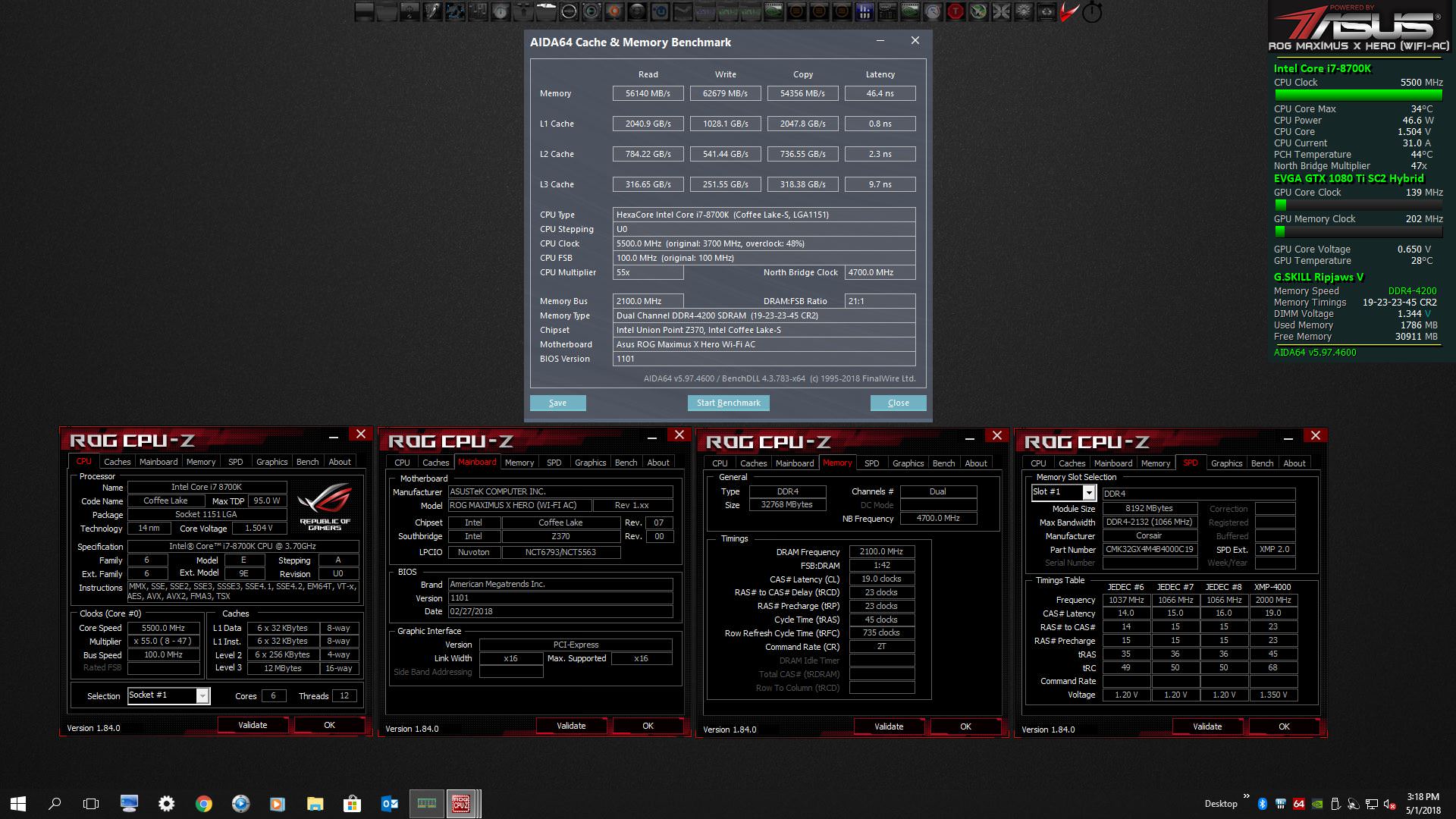This screenshot has width=1456, height=819.
Task: Open the Bench tab in the SPD CPU-Z window
Action: coord(1262,463)
